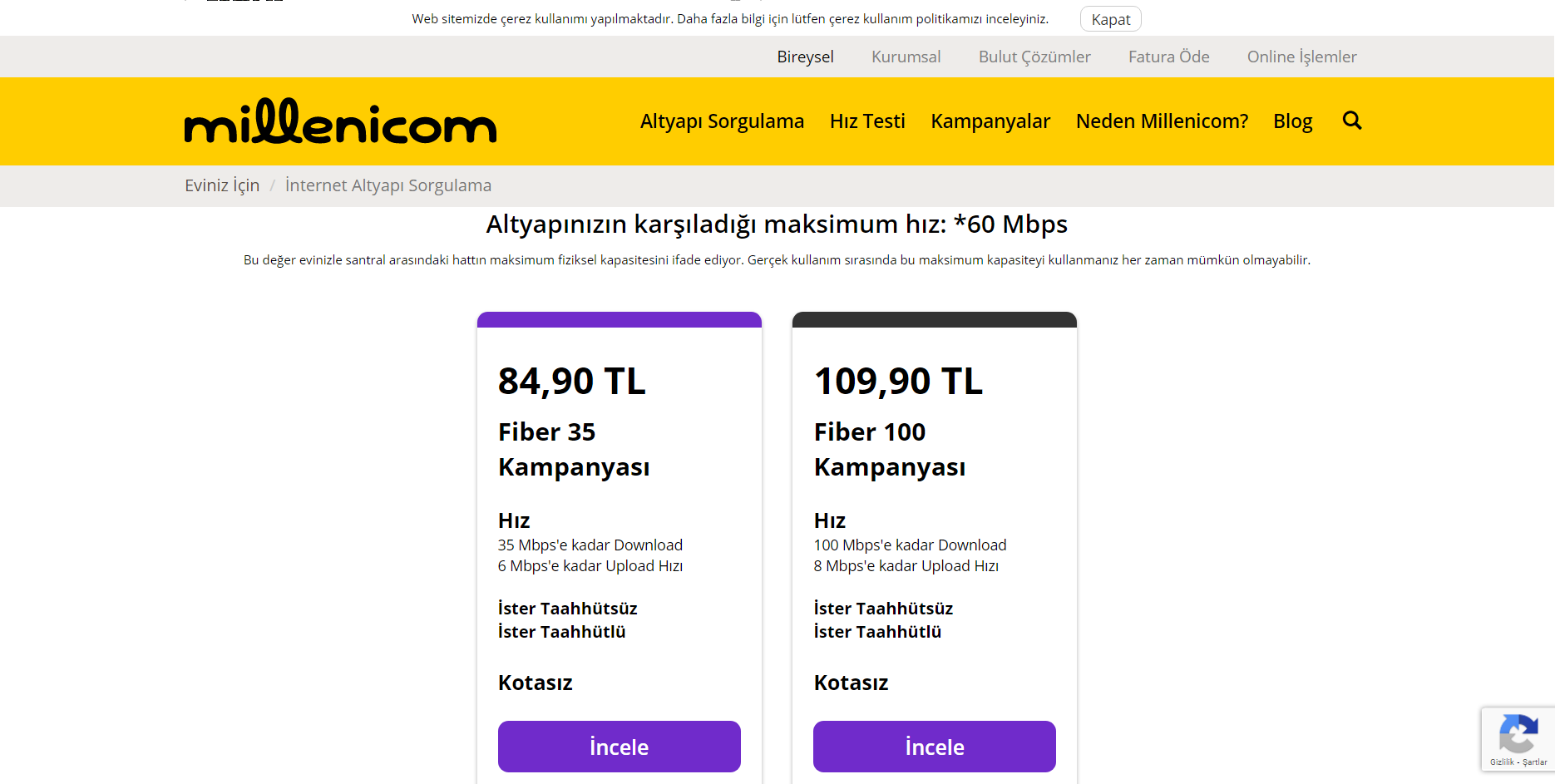Click the search magnifier icon
The width and height of the screenshot is (1555, 784).
tap(1352, 121)
